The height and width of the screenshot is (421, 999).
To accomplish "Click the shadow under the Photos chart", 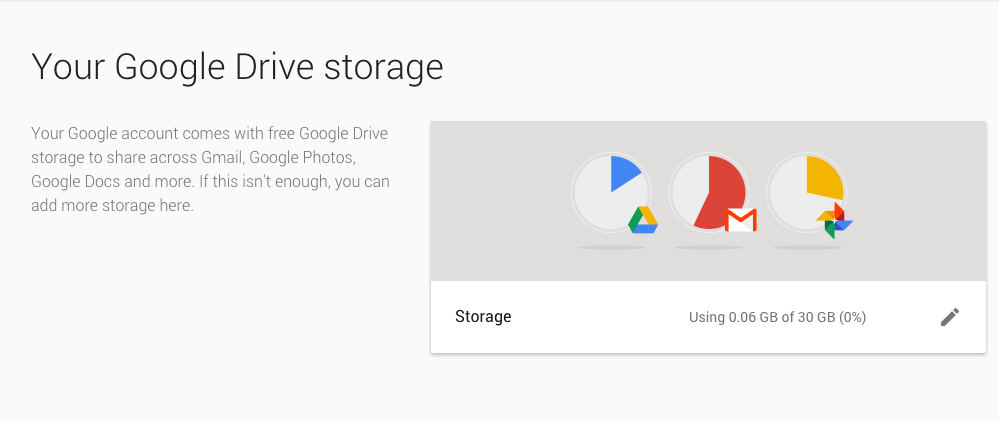I will point(807,247).
